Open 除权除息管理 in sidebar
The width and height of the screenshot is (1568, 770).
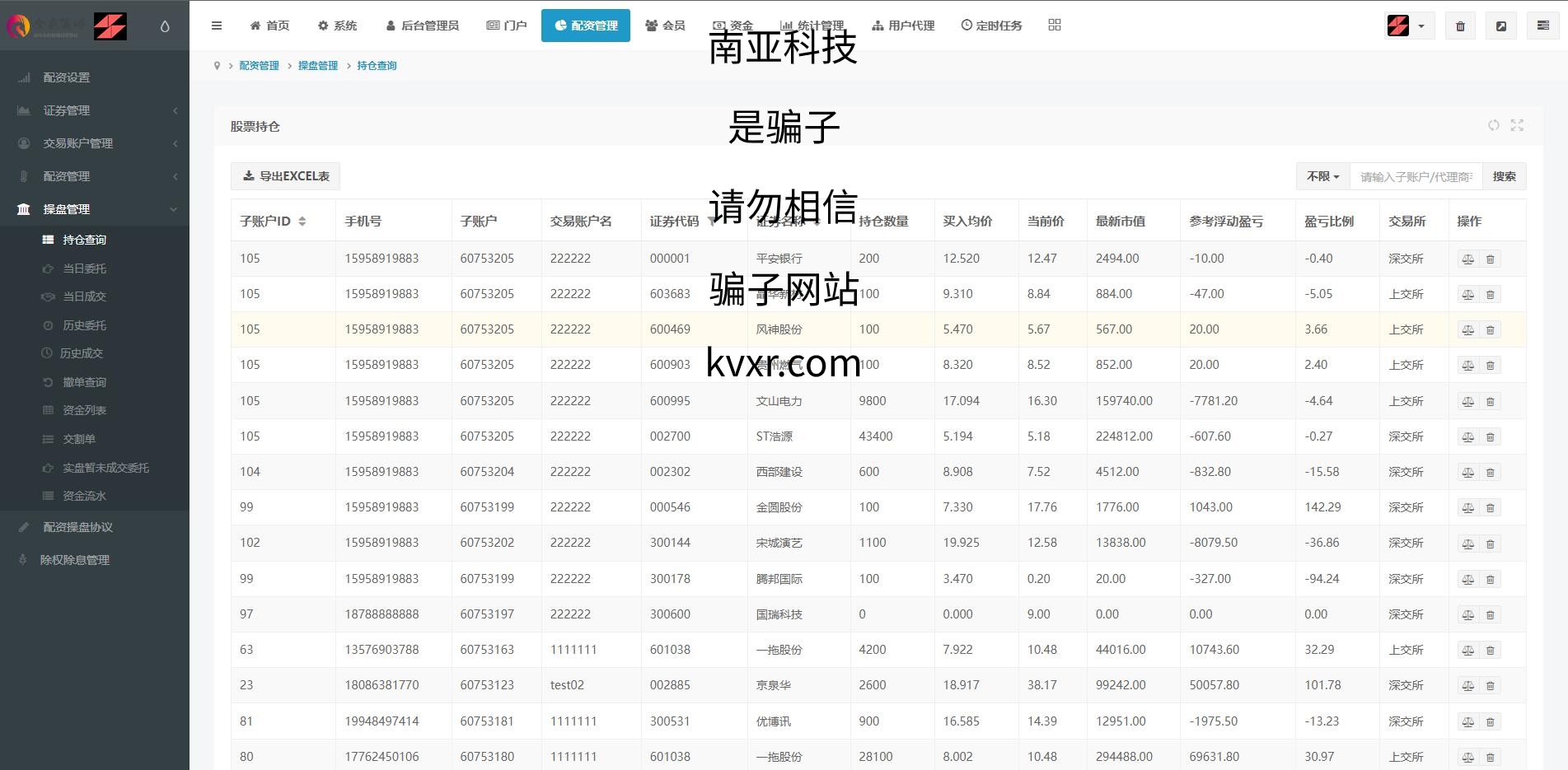pos(95,560)
